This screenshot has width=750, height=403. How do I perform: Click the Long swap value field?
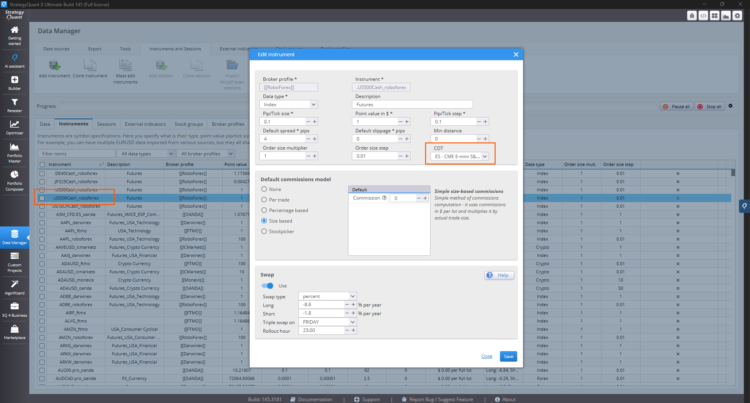pos(321,305)
